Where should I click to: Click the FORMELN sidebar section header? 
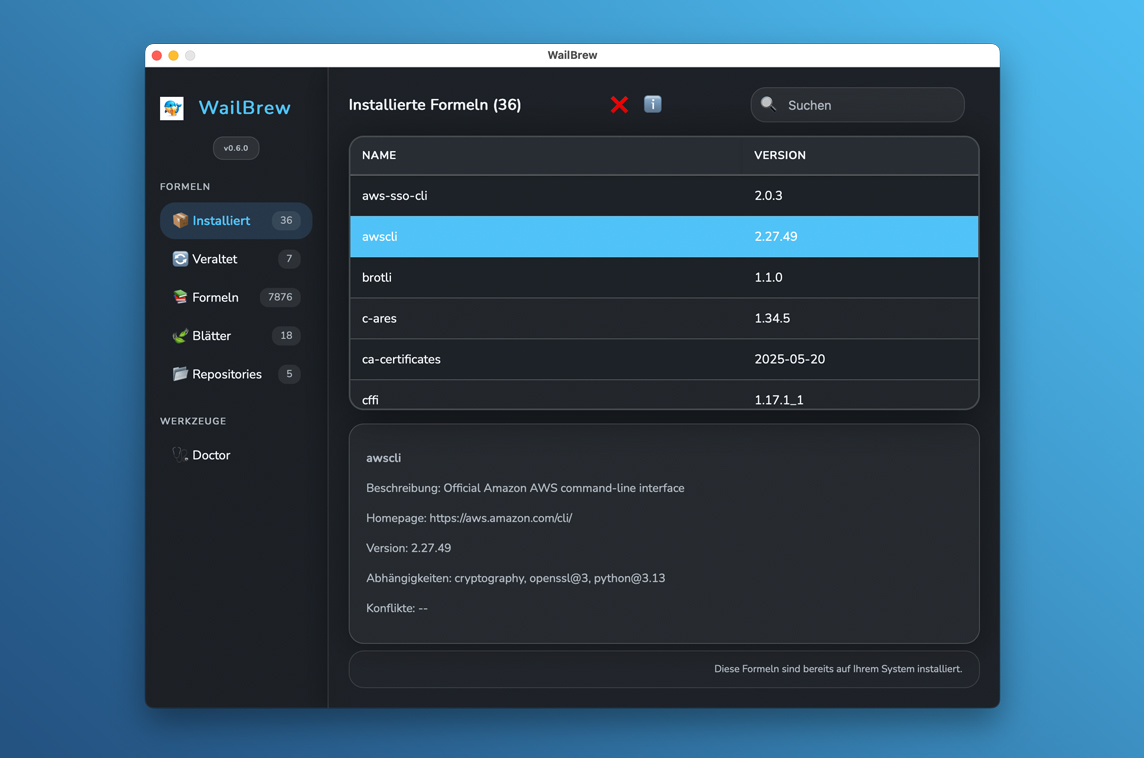[x=185, y=187]
